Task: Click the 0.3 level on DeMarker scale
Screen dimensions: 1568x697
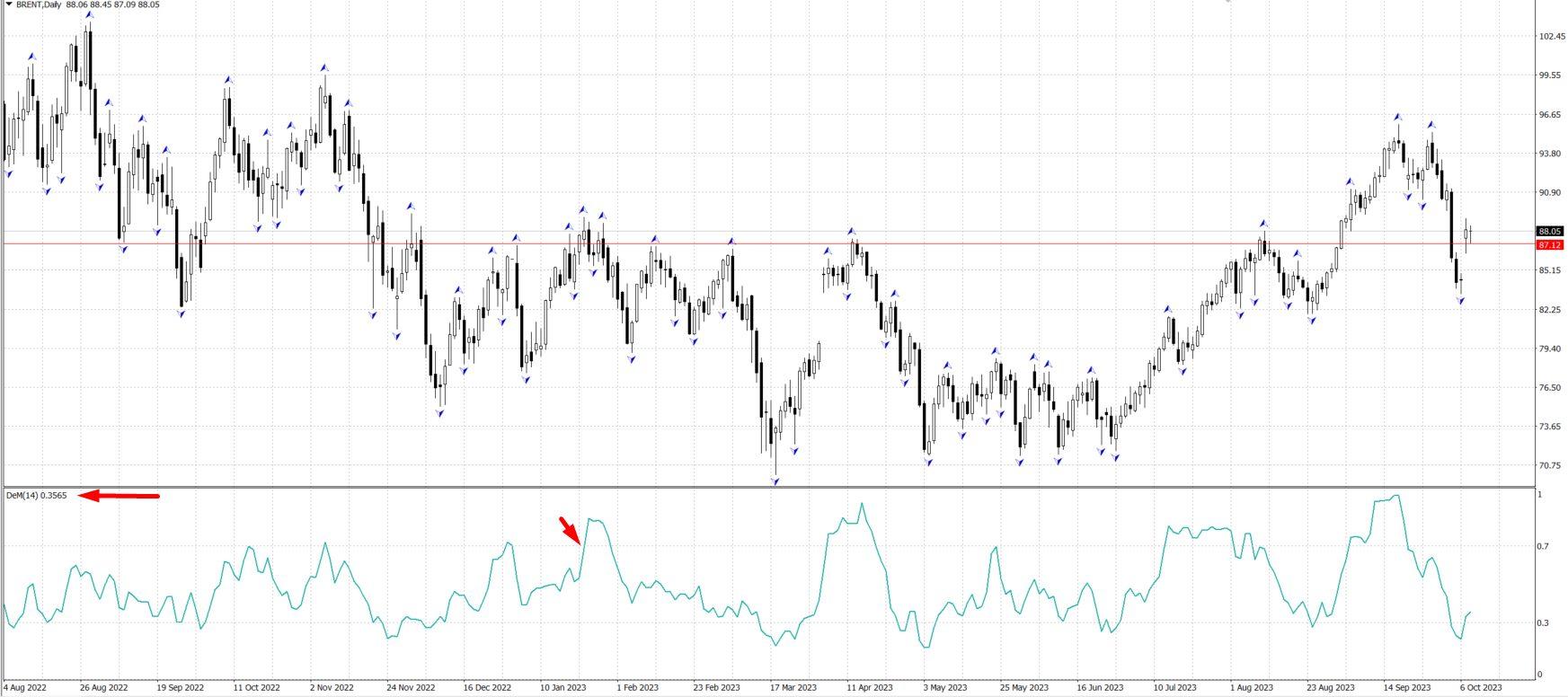Action: [x=1542, y=622]
